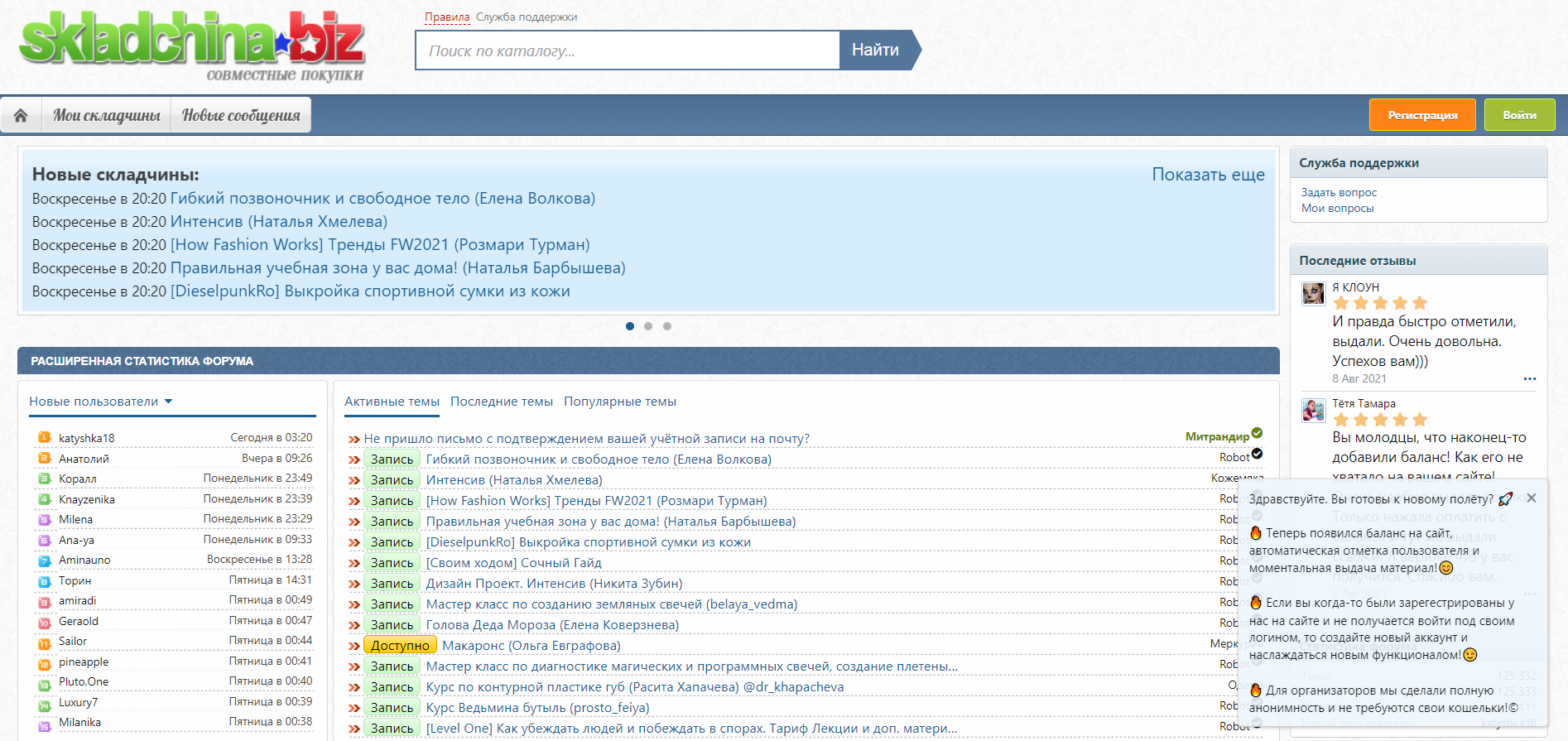This screenshot has width=1568, height=741.
Task: Switch to Популярные темы tab
Action: (619, 402)
